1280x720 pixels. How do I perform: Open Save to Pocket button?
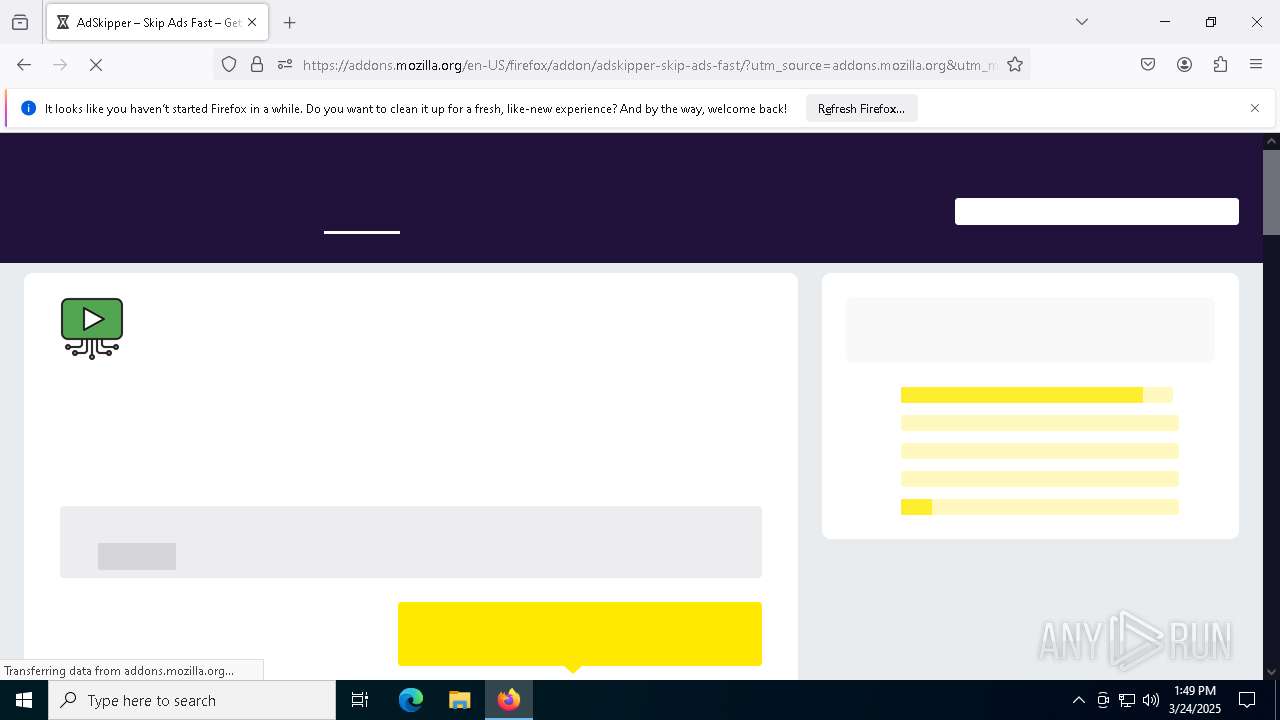pyautogui.click(x=1148, y=65)
